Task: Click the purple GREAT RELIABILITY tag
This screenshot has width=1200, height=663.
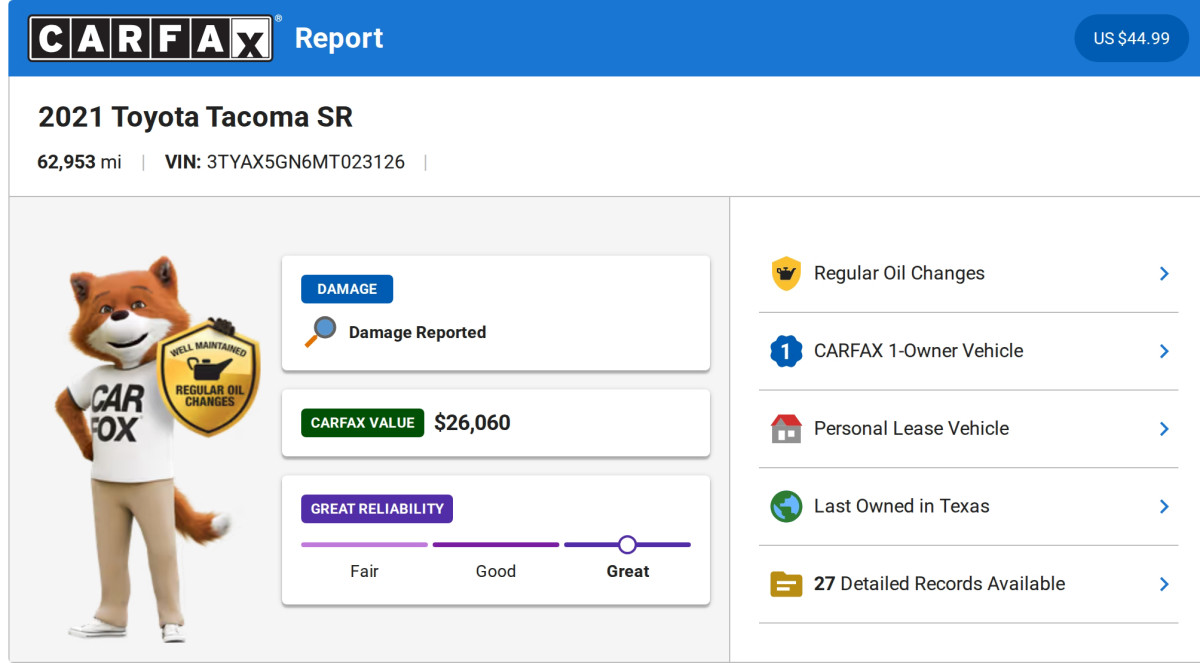Action: (x=377, y=509)
